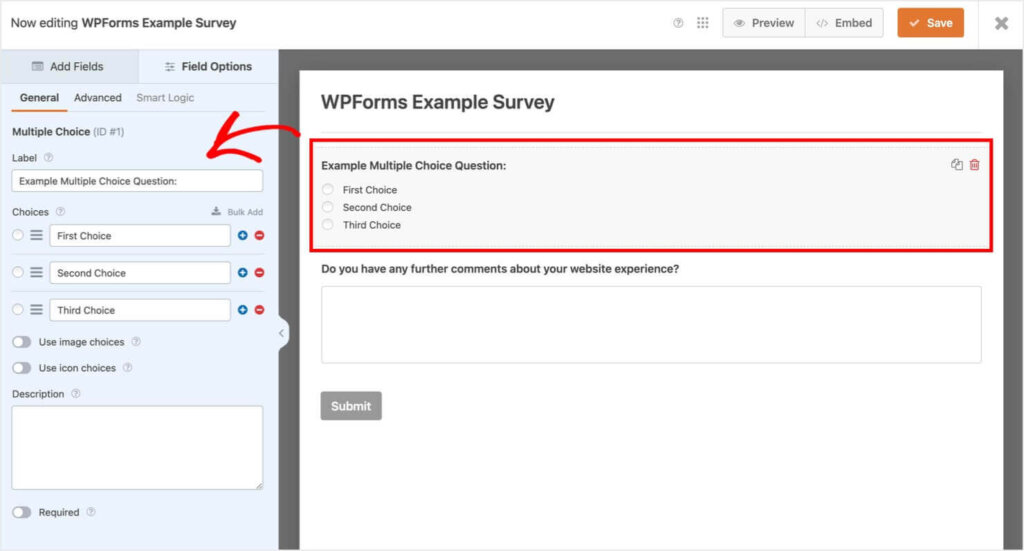Open the Advanced sub-tab
Image resolution: width=1024 pixels, height=551 pixels.
coord(97,98)
